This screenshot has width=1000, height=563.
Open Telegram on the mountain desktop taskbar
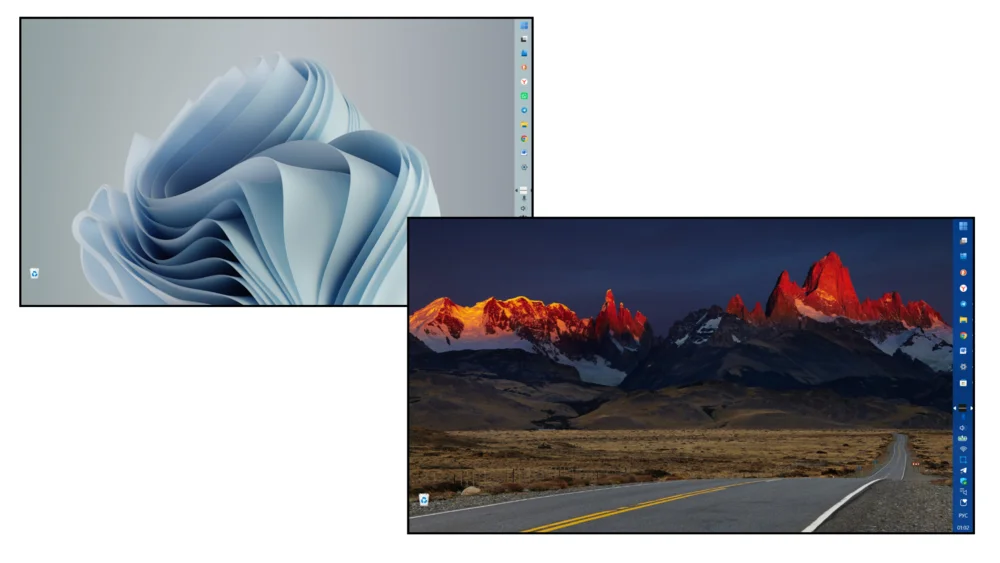[x=963, y=304]
